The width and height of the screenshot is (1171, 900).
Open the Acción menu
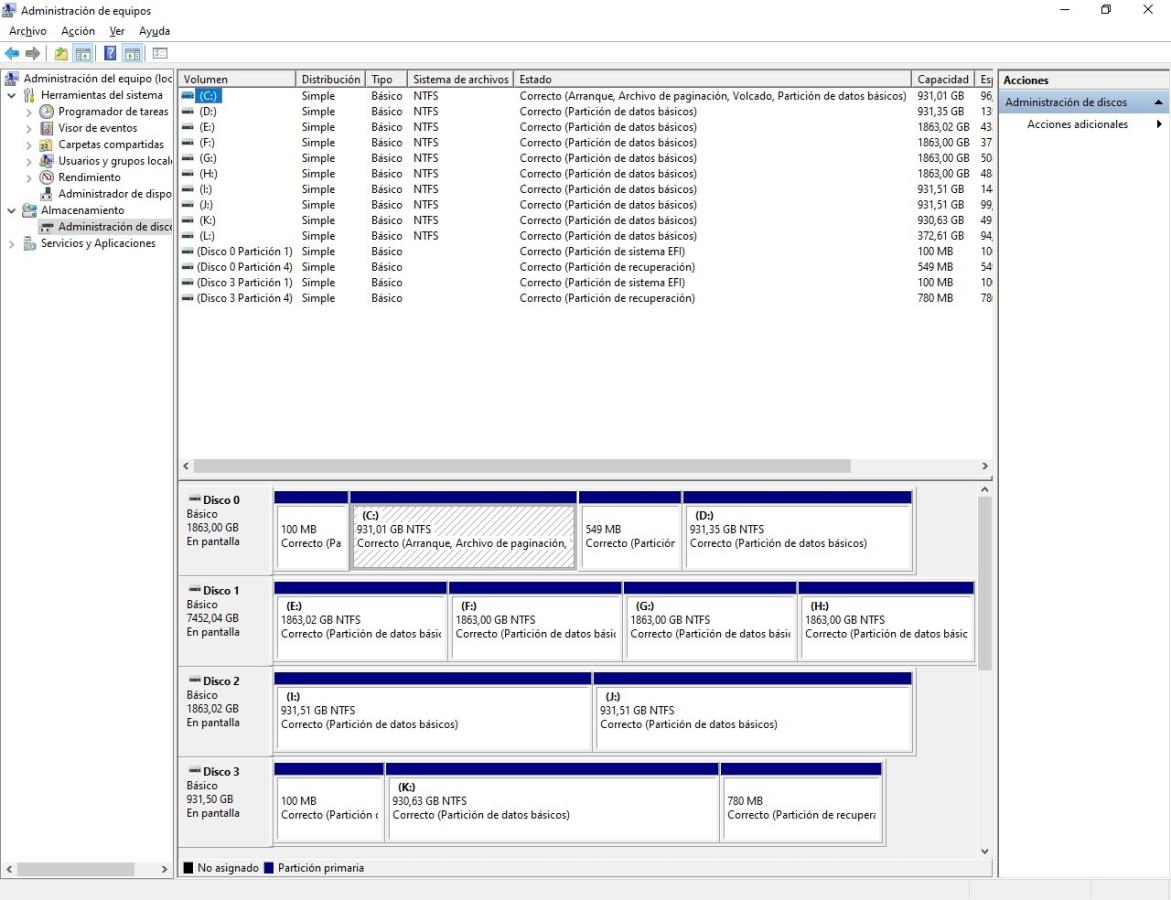click(x=78, y=31)
